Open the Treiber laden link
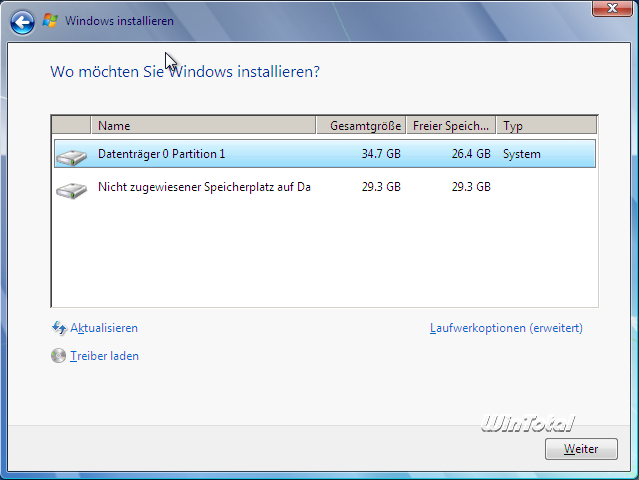The width and height of the screenshot is (639, 480). pyautogui.click(x=104, y=356)
